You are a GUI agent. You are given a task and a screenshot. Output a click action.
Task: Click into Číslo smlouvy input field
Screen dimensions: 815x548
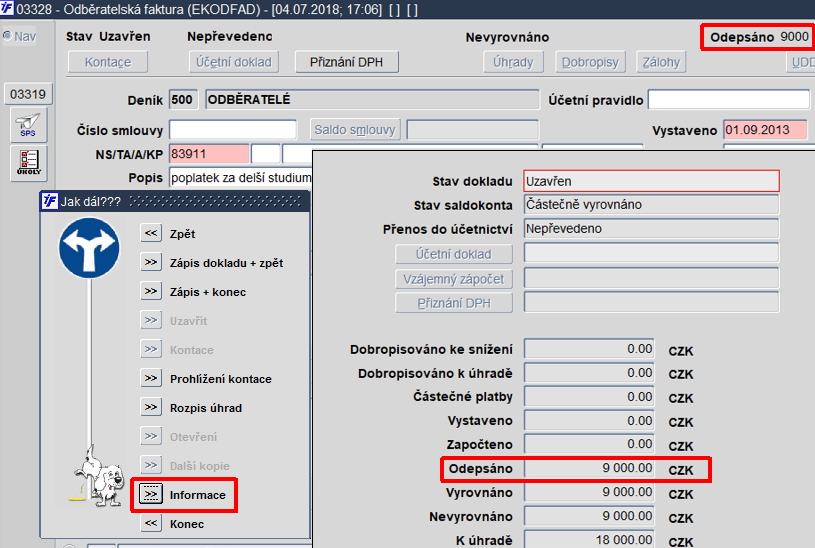(x=233, y=130)
